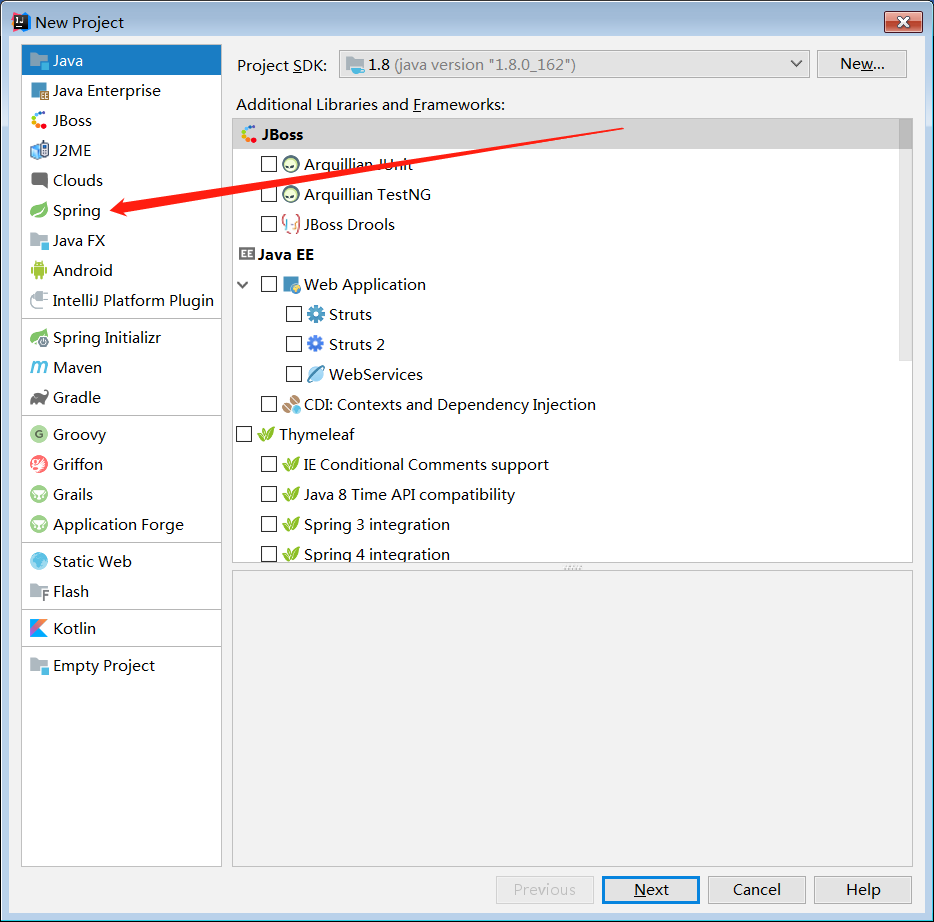Select Java Enterprise project type

pos(122,91)
